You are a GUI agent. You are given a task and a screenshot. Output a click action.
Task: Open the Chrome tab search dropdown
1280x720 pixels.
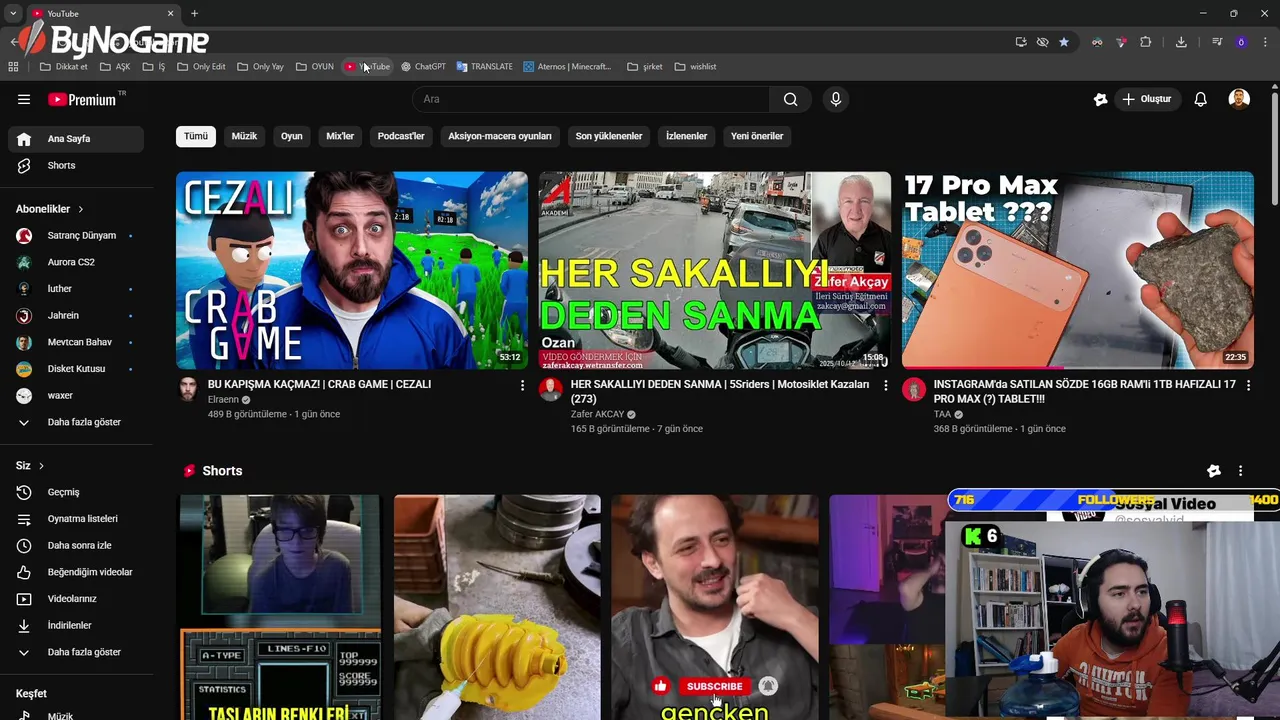tap(13, 13)
